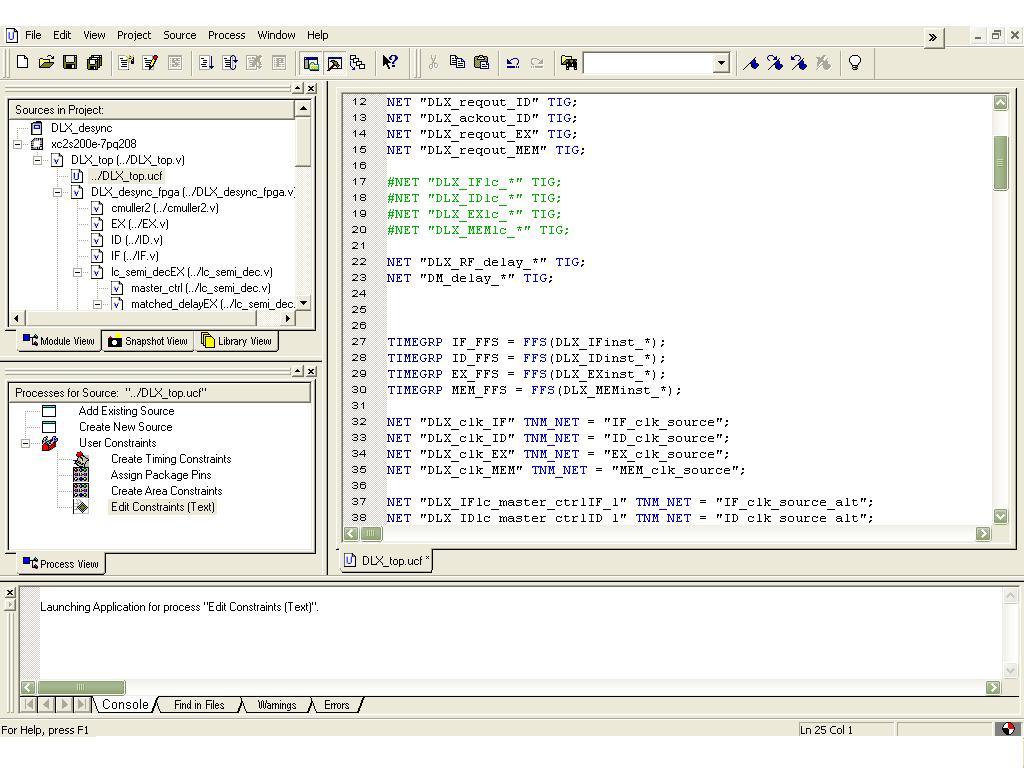
Task: Select EX (../EX.v) source
Action: (140, 224)
